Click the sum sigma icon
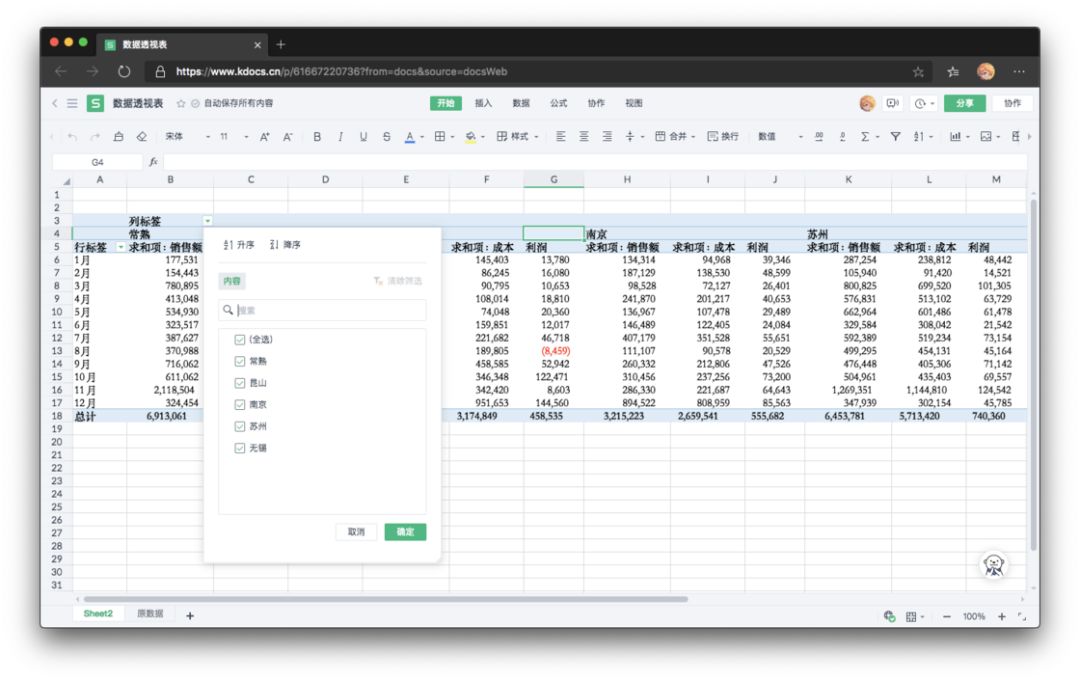The width and height of the screenshot is (1080, 681). pyautogui.click(x=865, y=136)
